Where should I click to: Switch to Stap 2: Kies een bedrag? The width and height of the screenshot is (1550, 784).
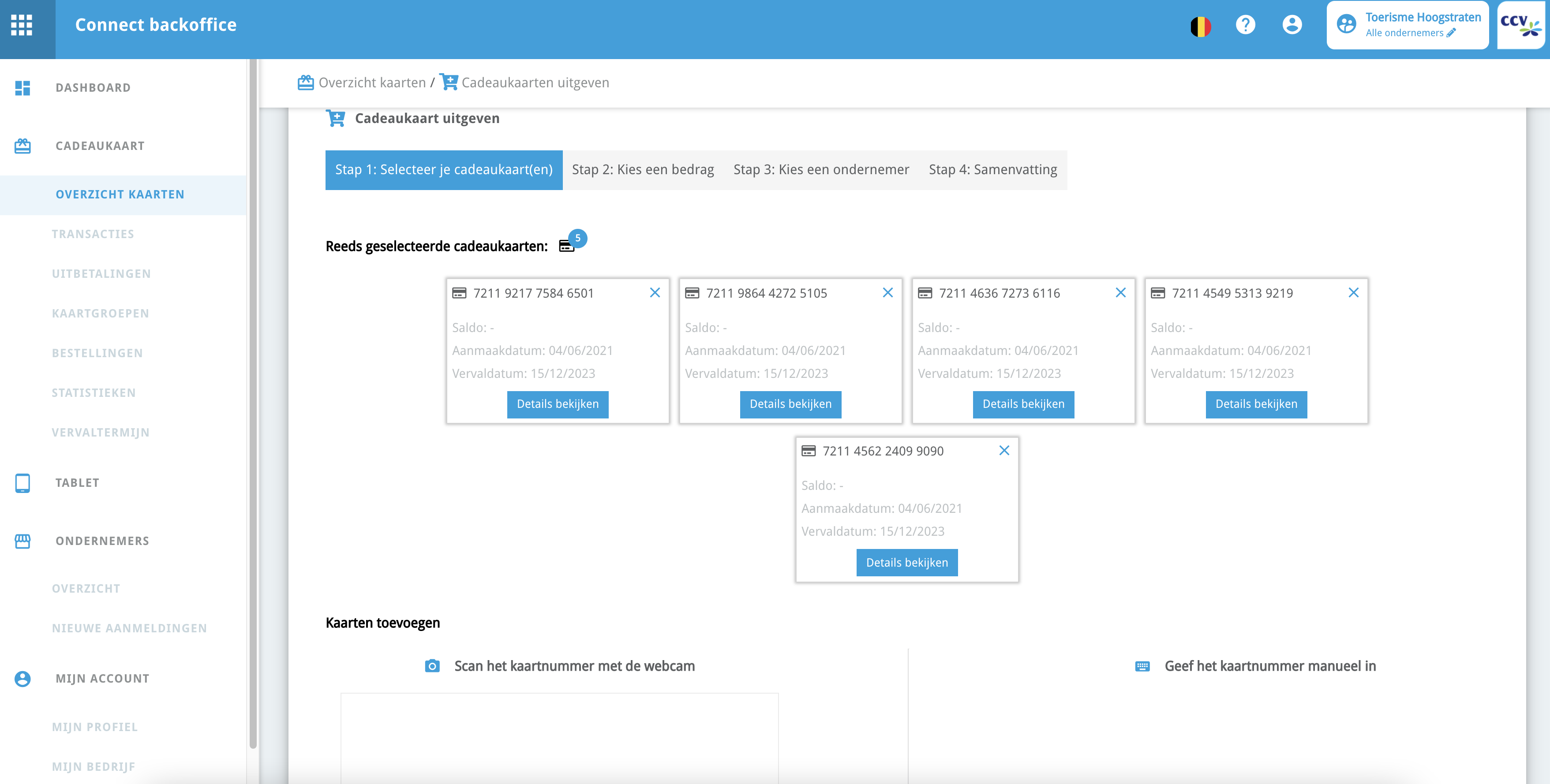pos(643,170)
